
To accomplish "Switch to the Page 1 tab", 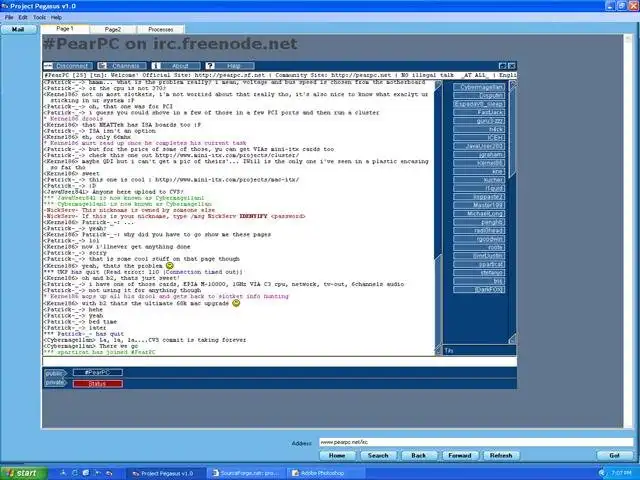I will click(x=65, y=29).
